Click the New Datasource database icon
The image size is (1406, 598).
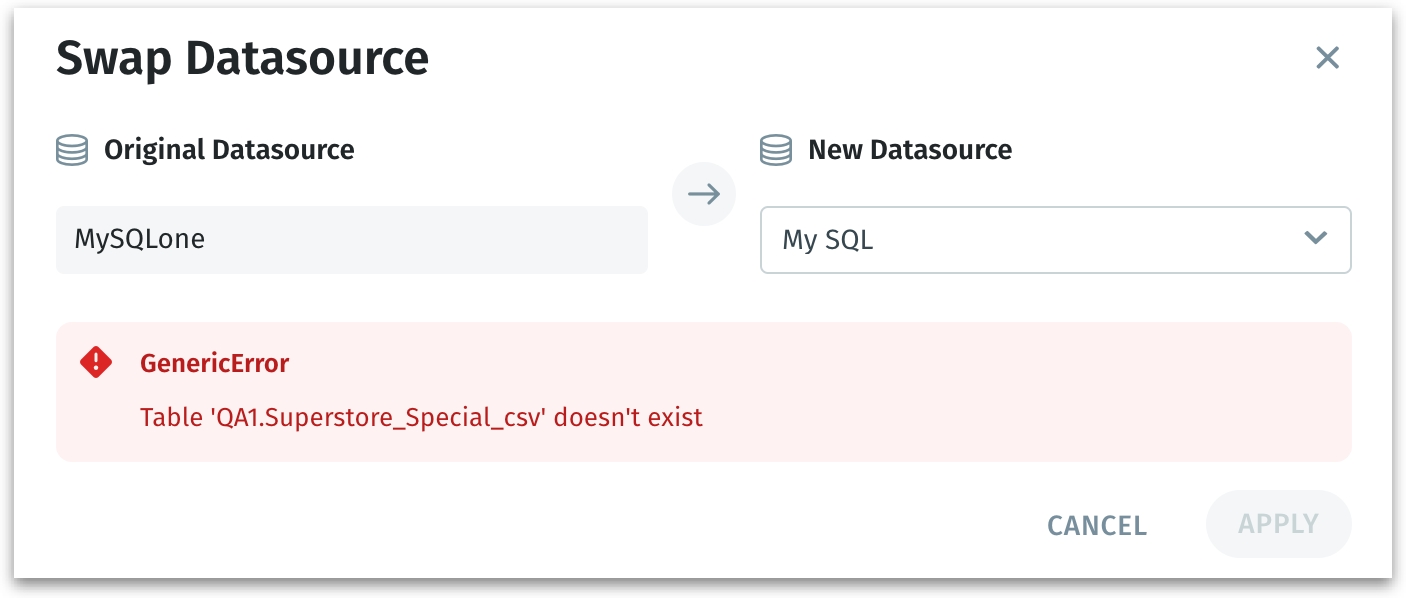(776, 151)
